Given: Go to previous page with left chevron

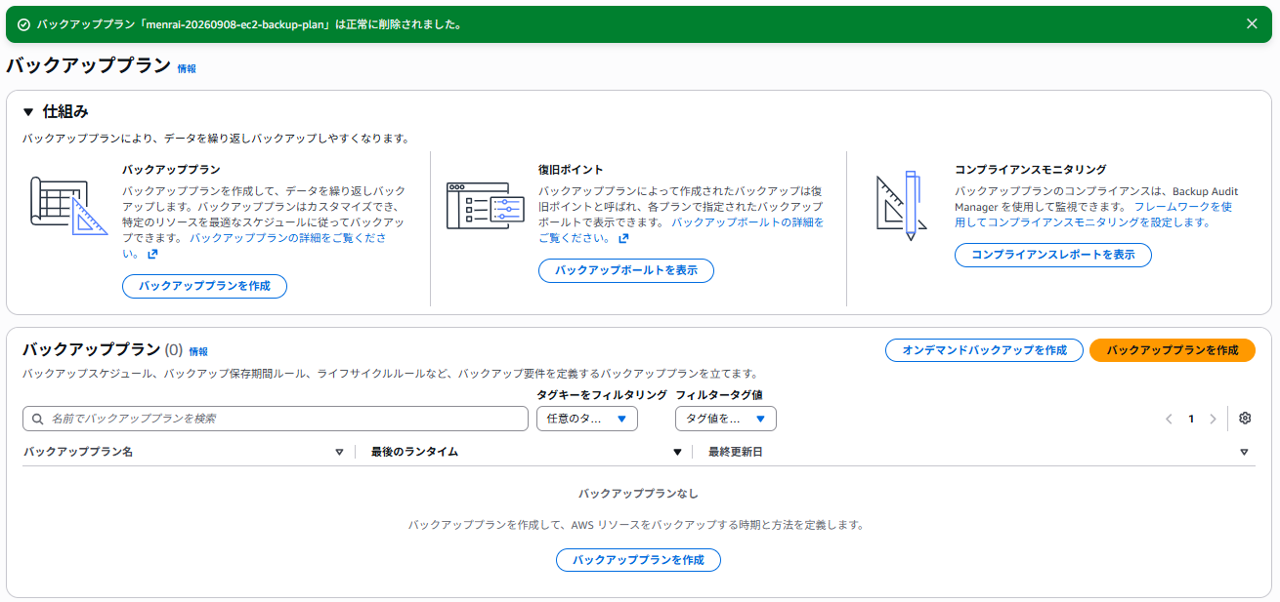Looking at the screenshot, I should pyautogui.click(x=1169, y=419).
